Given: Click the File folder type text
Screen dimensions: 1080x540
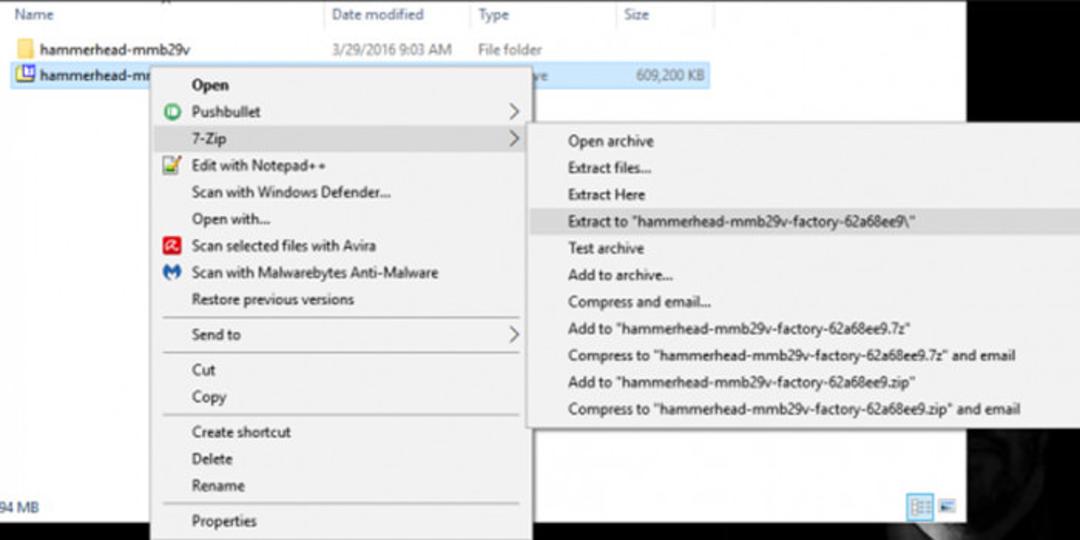Looking at the screenshot, I should click(510, 50).
